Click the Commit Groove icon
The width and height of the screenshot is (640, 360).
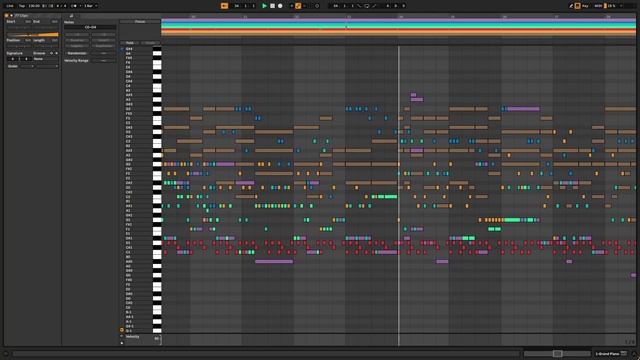57,53
